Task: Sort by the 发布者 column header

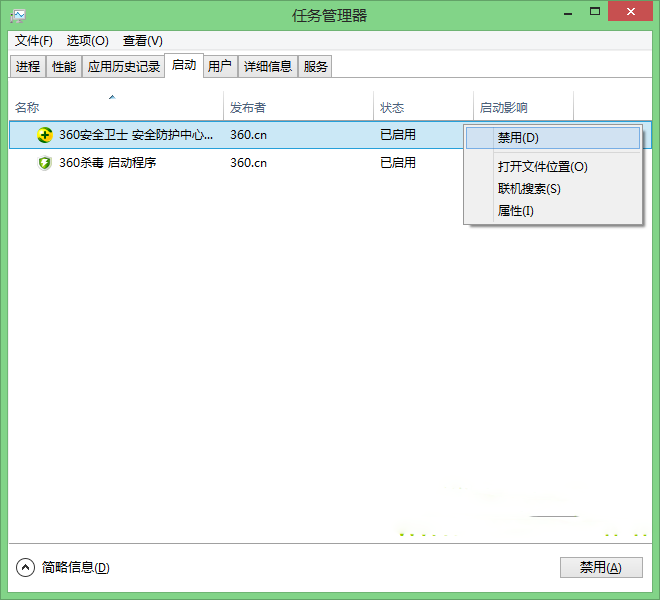Action: click(x=248, y=108)
